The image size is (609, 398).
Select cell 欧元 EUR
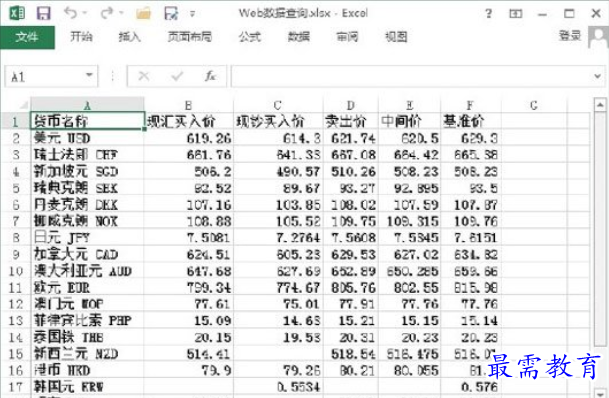(x=87, y=287)
